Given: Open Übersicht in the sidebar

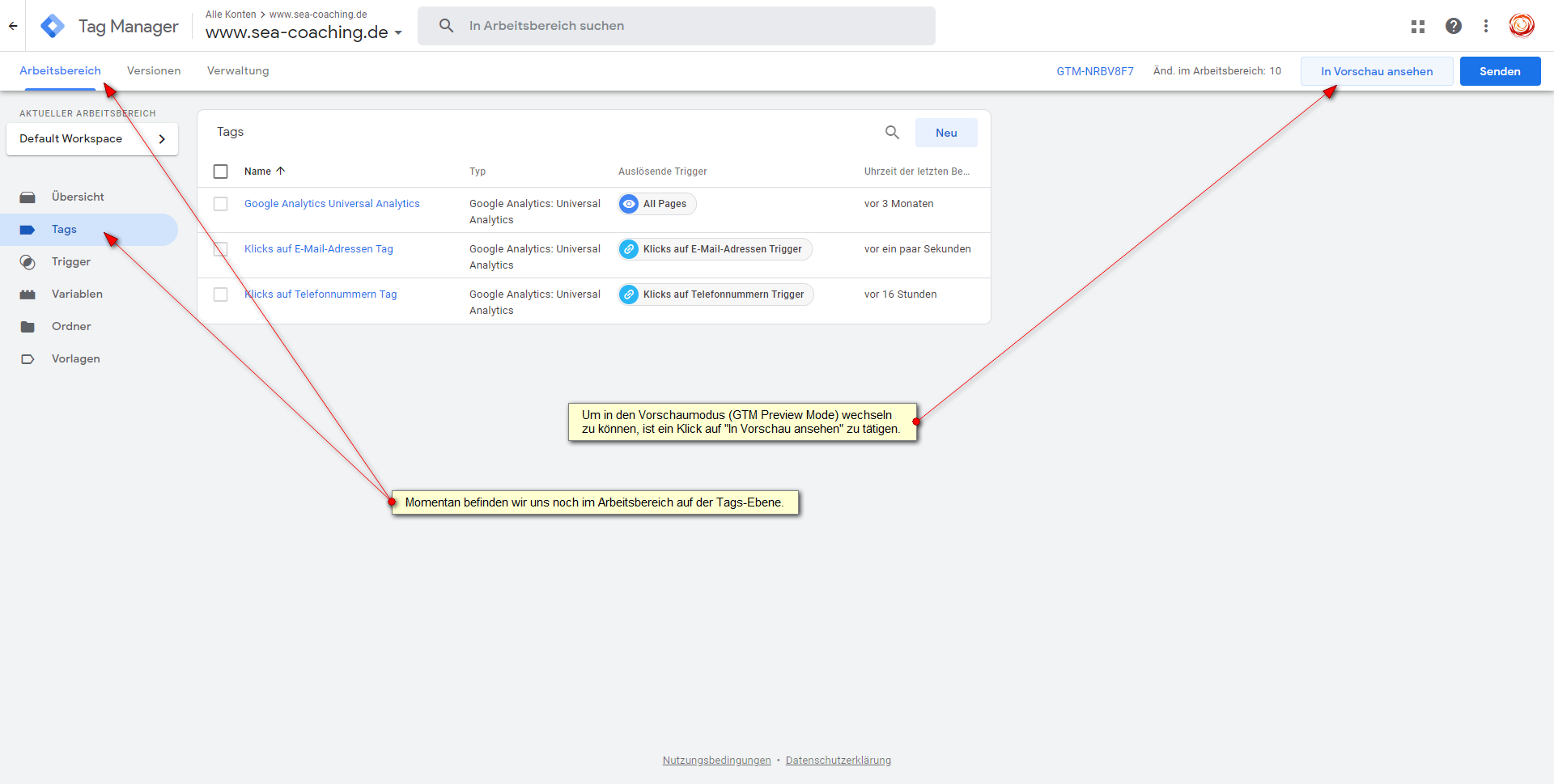Looking at the screenshot, I should [x=89, y=197].
